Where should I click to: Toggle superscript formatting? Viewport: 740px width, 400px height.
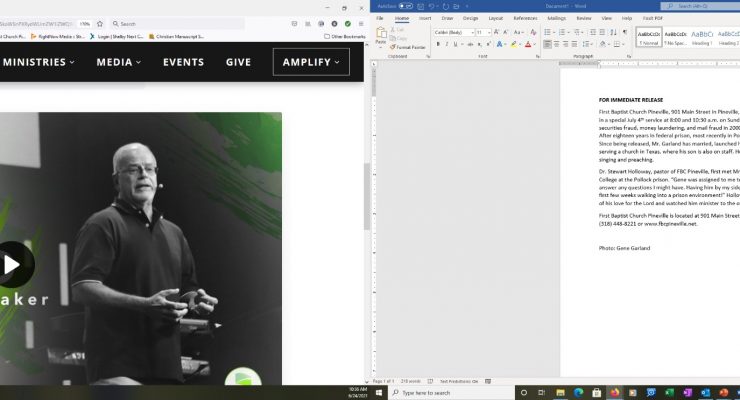[488, 44]
